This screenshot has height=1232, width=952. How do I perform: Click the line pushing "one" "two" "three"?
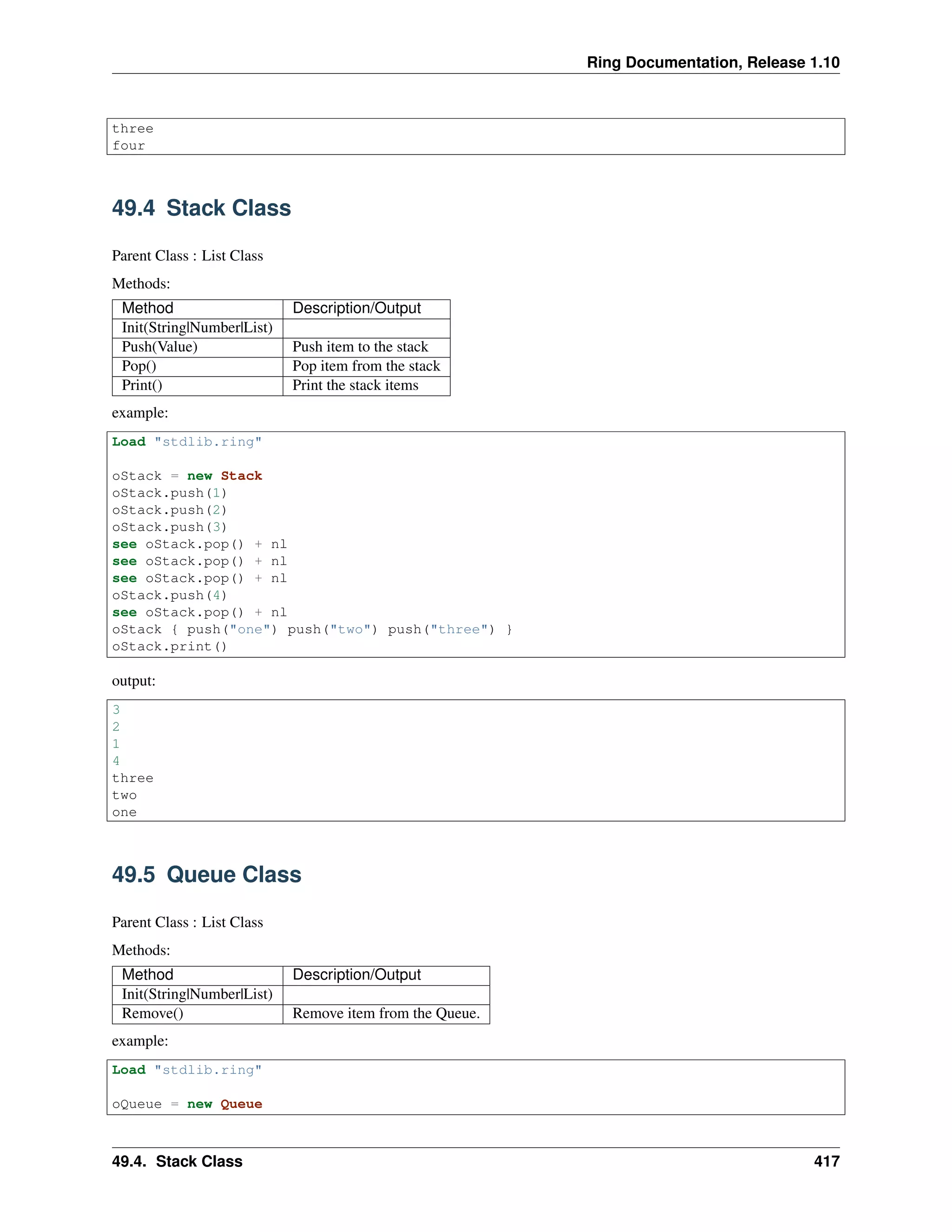click(x=312, y=629)
